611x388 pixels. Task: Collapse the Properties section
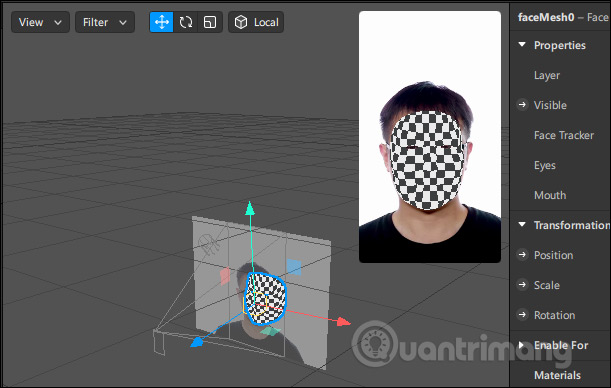pos(522,45)
